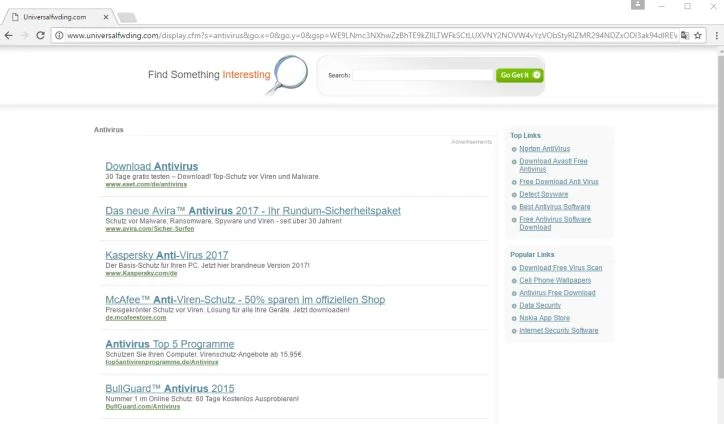This screenshot has width=724, height=424.
Task: Click the Top Links heading
Action: 525,136
